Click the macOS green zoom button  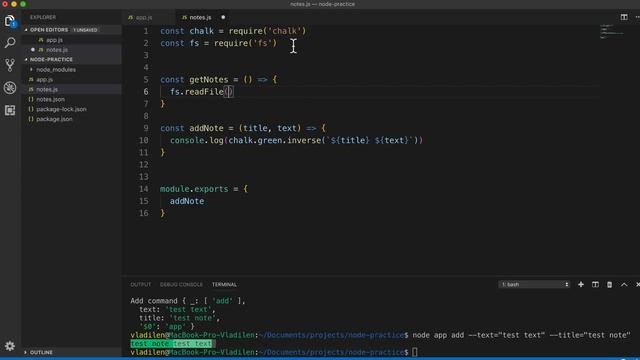tap(23, 4)
